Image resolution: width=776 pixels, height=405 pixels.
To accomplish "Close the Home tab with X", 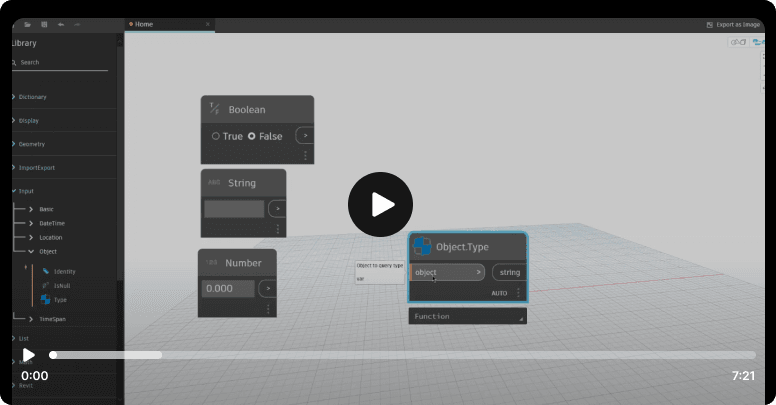I will tap(207, 24).
